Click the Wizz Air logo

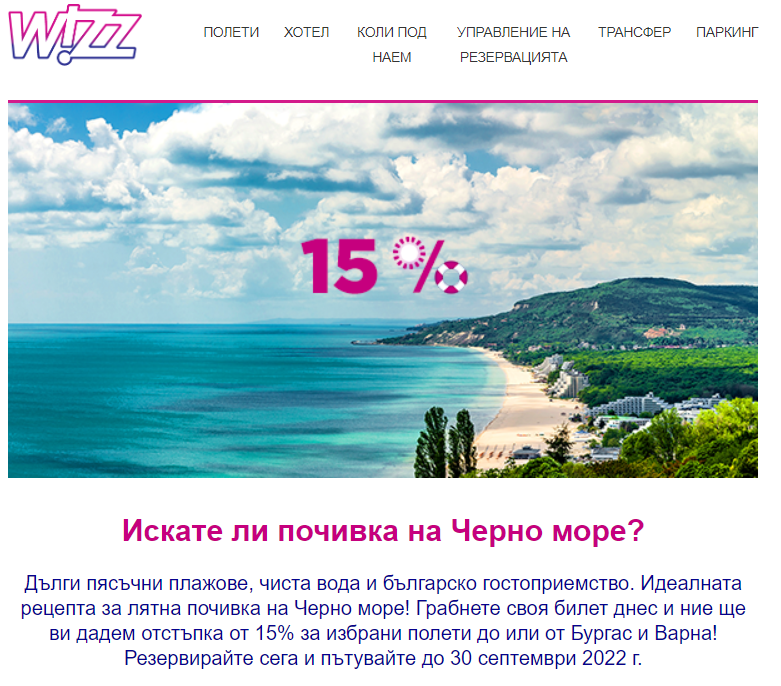[75, 34]
